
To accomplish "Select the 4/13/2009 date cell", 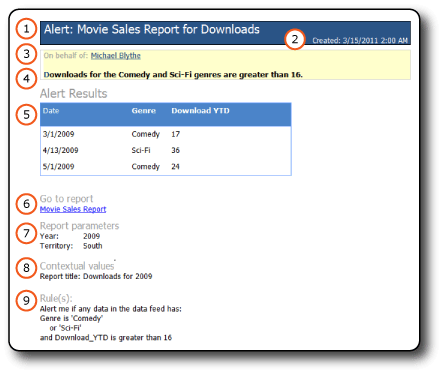I will (60, 150).
